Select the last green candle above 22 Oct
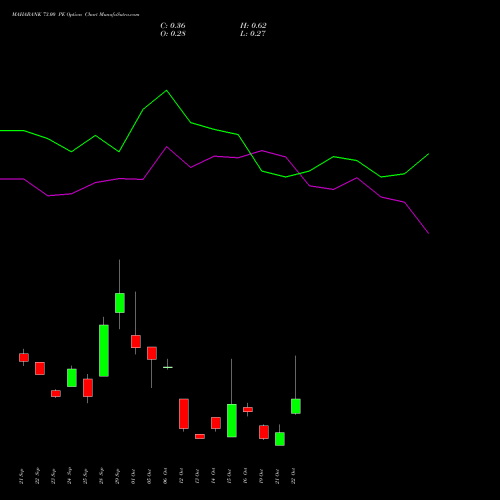Viewport: 500px width, 500px height. click(x=296, y=406)
